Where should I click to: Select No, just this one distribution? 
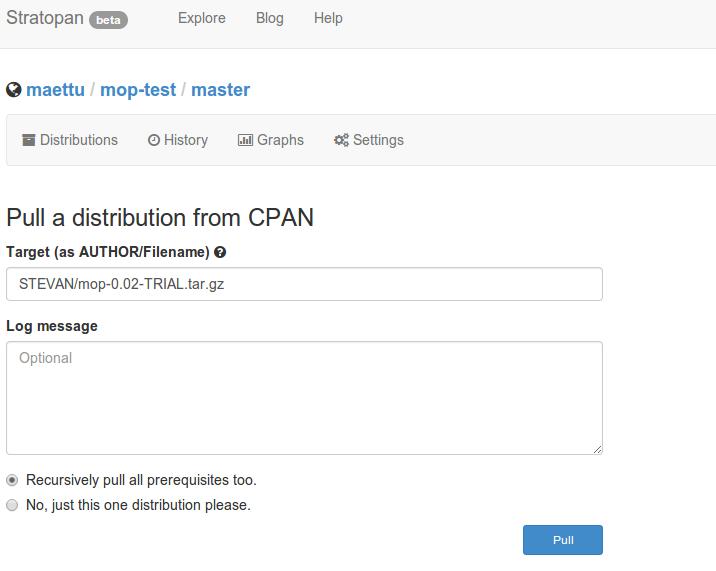(12, 505)
